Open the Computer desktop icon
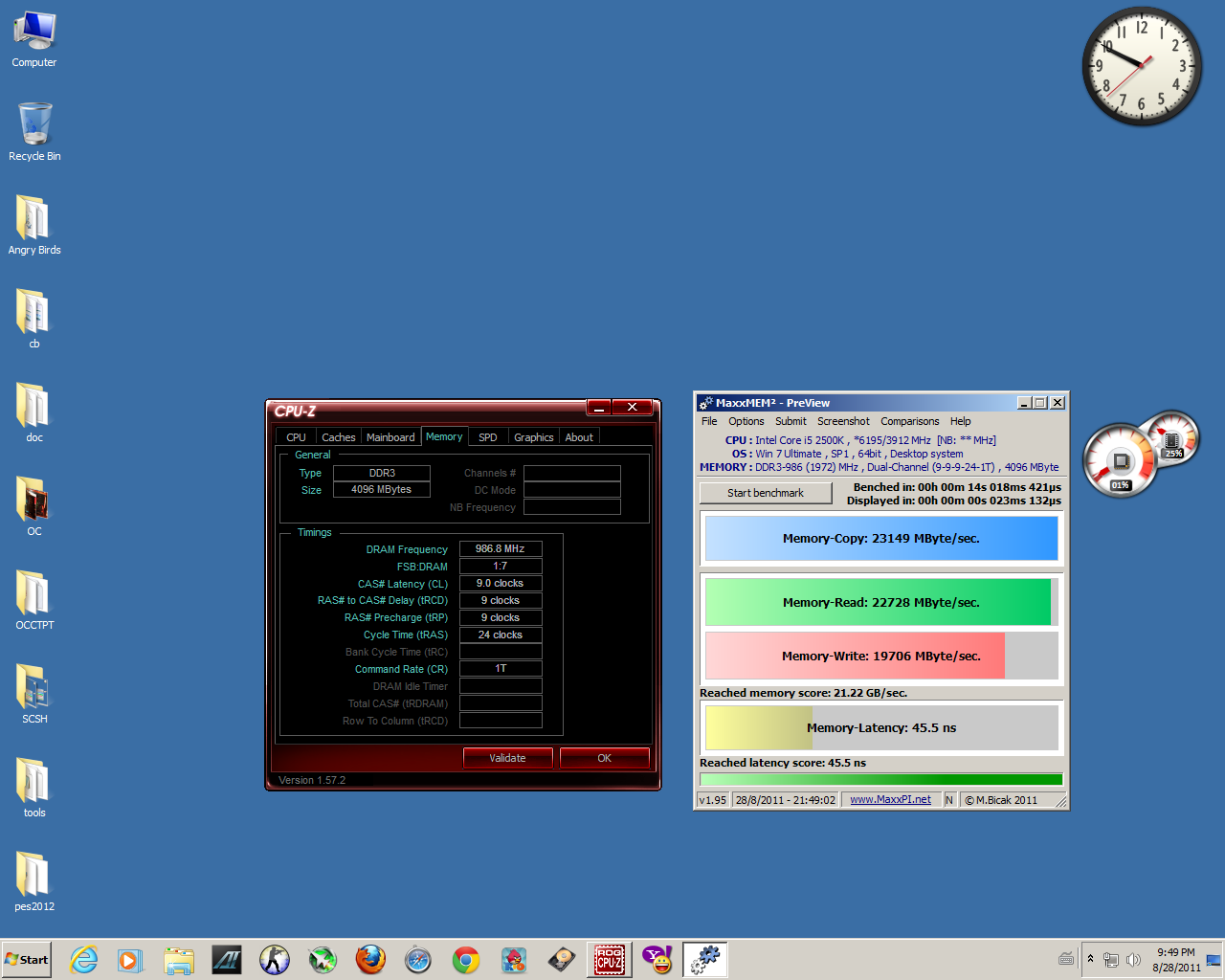The width and height of the screenshot is (1225, 980). click(x=34, y=39)
